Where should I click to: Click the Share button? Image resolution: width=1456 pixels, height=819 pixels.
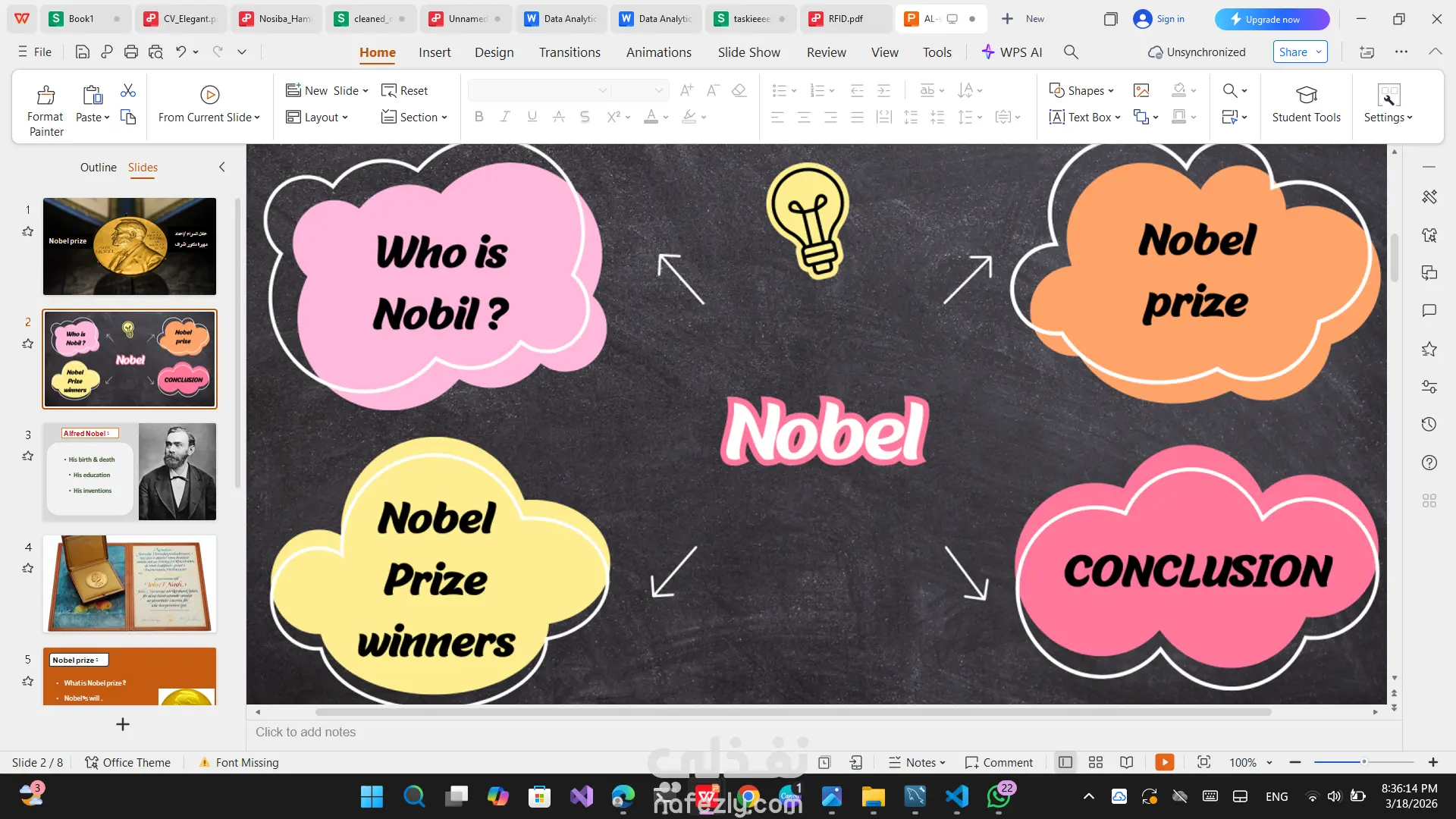pos(1293,52)
